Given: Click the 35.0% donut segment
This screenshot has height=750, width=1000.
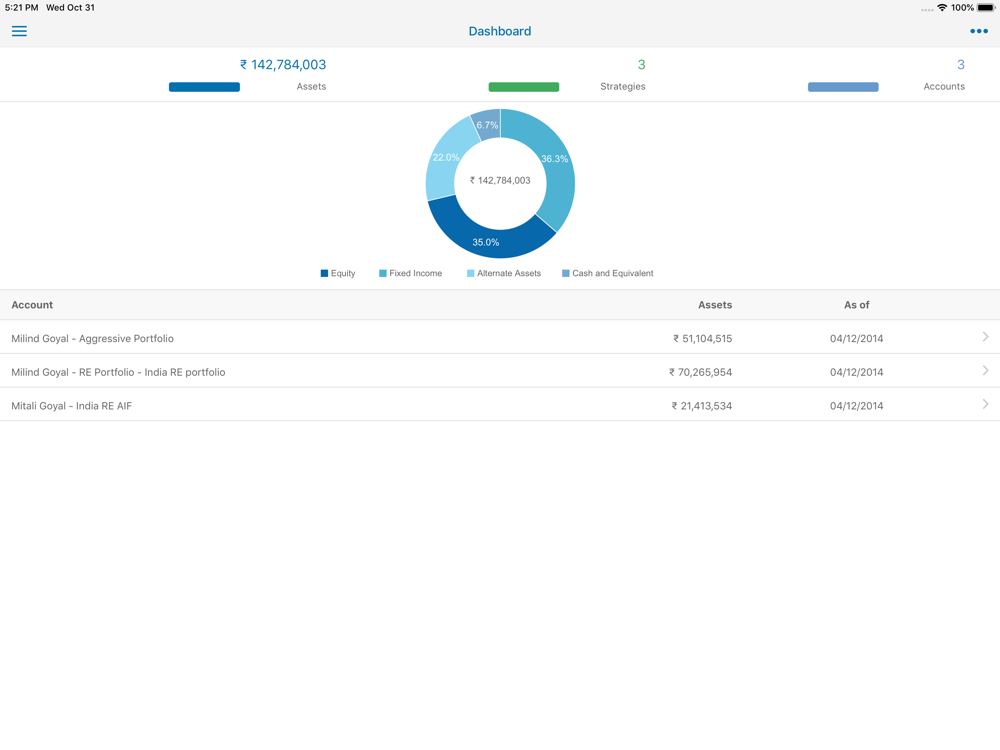Looking at the screenshot, I should 486,242.
